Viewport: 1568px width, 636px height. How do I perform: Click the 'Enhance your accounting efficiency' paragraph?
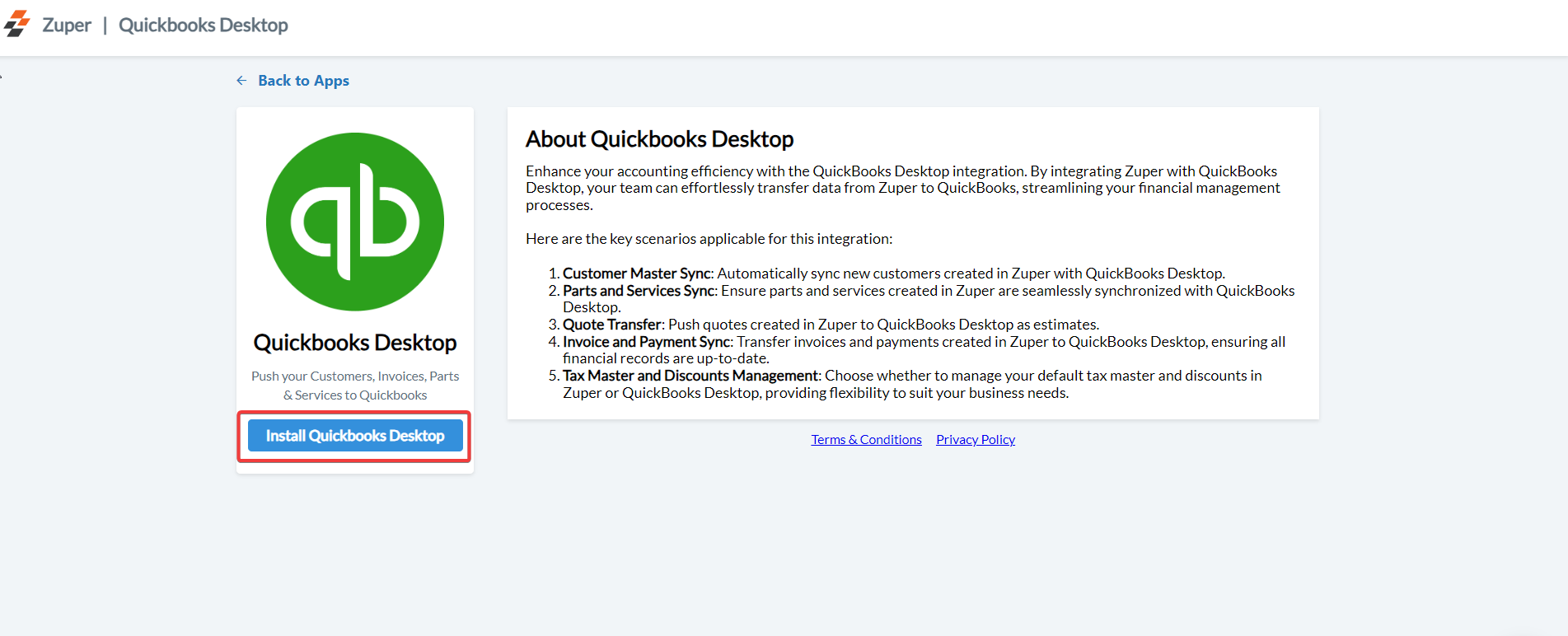(903, 188)
